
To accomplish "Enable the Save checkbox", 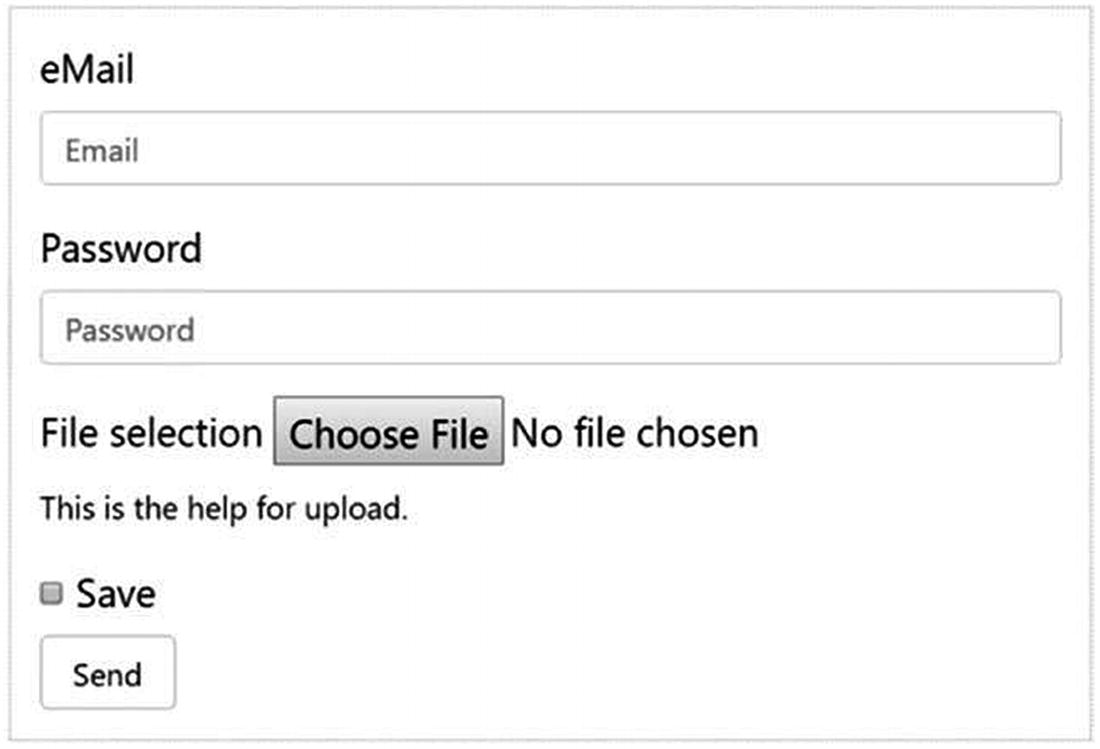I will tap(50, 595).
